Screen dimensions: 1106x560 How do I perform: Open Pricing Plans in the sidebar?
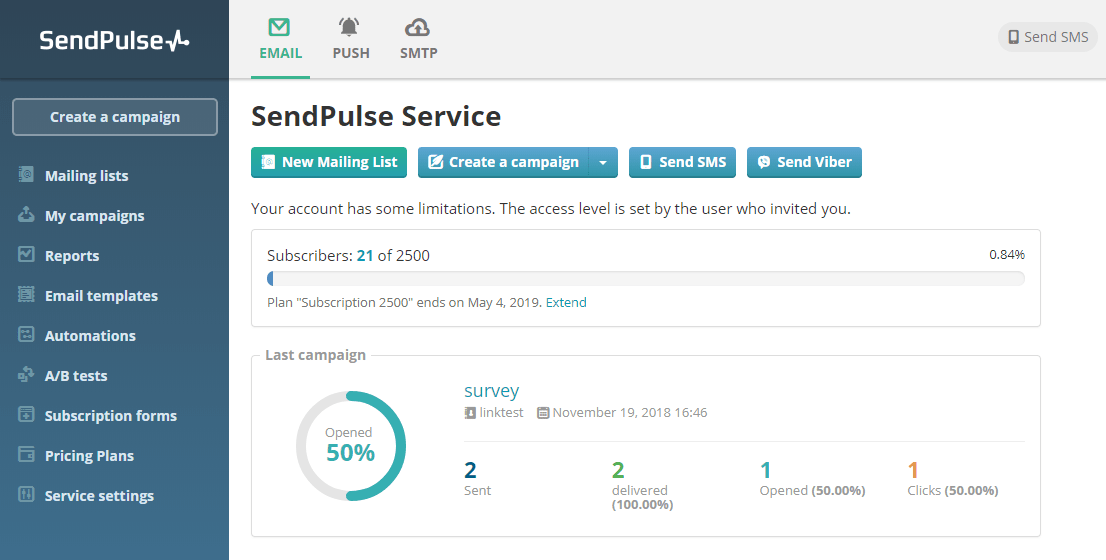pyautogui.click(x=90, y=456)
